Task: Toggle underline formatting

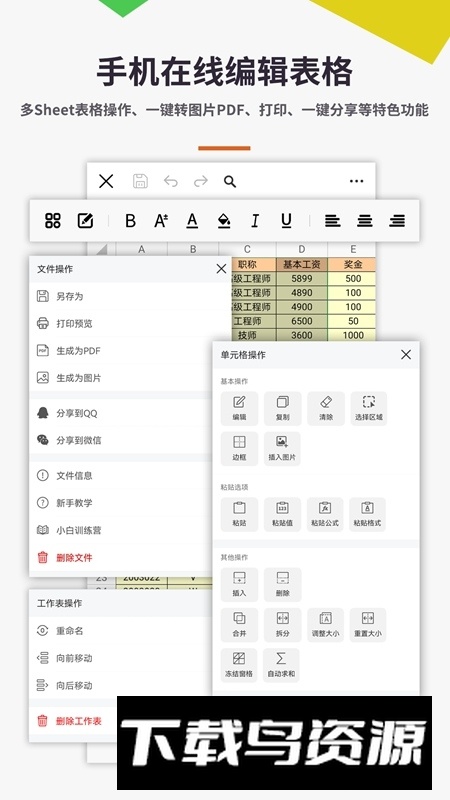Action: [x=286, y=220]
